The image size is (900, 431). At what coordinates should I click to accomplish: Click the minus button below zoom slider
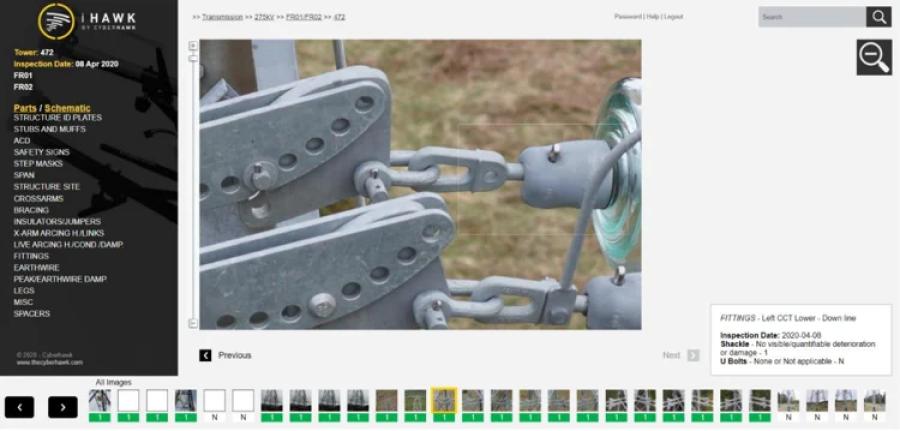coord(193,323)
